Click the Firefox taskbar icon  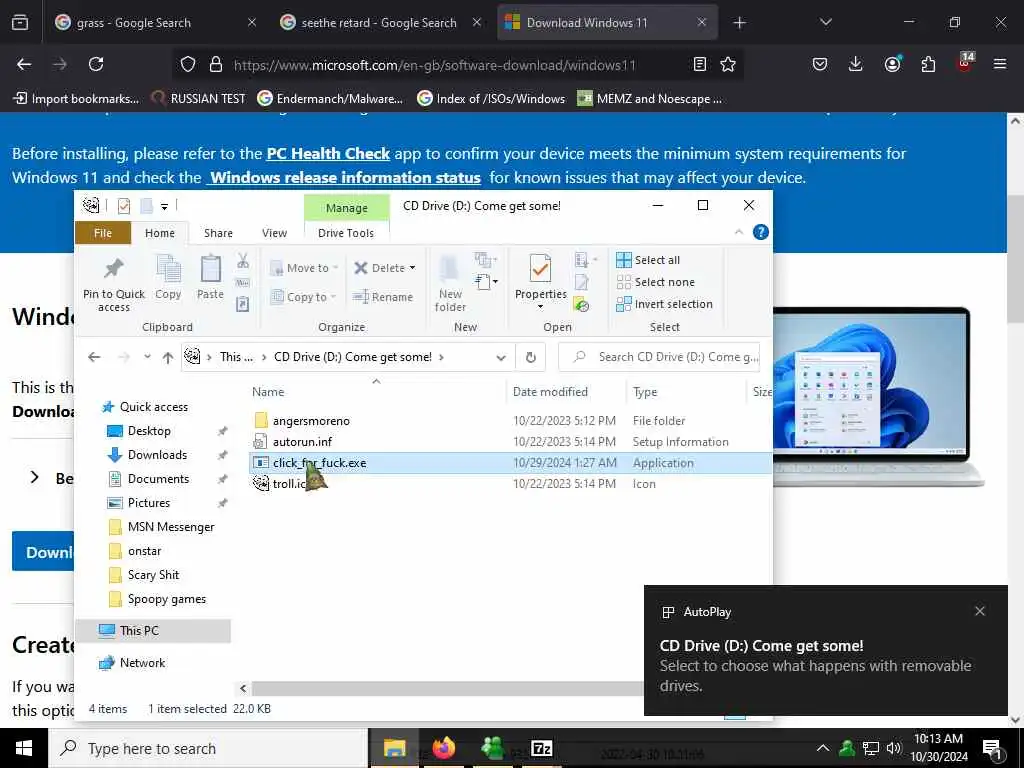pyautogui.click(x=443, y=748)
